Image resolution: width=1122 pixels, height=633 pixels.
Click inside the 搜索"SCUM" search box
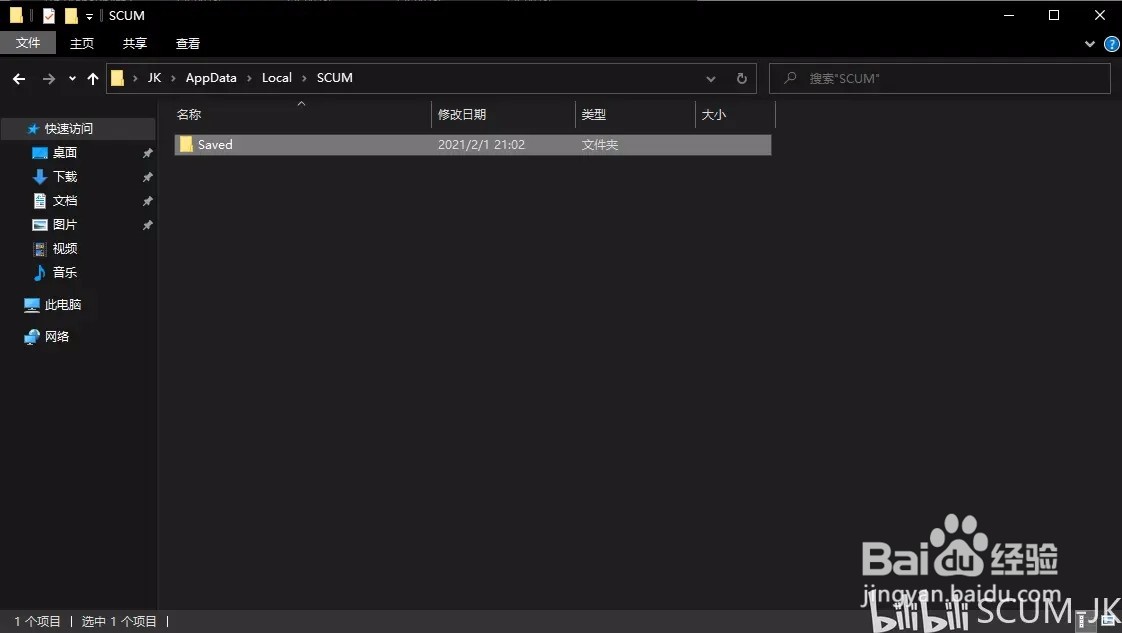click(x=940, y=78)
